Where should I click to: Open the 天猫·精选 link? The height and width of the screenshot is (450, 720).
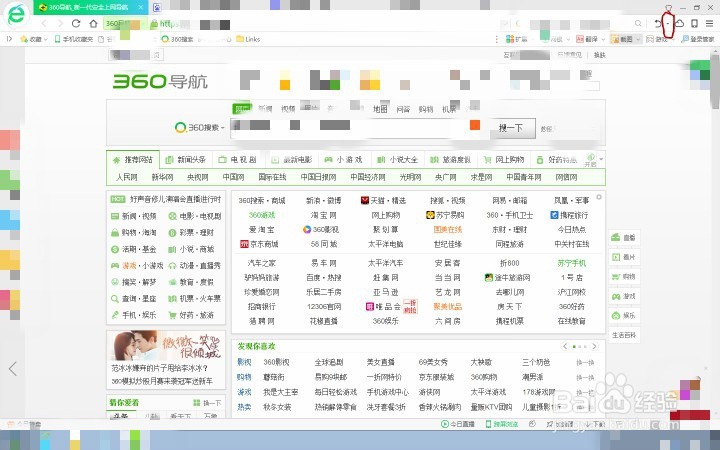383,201
